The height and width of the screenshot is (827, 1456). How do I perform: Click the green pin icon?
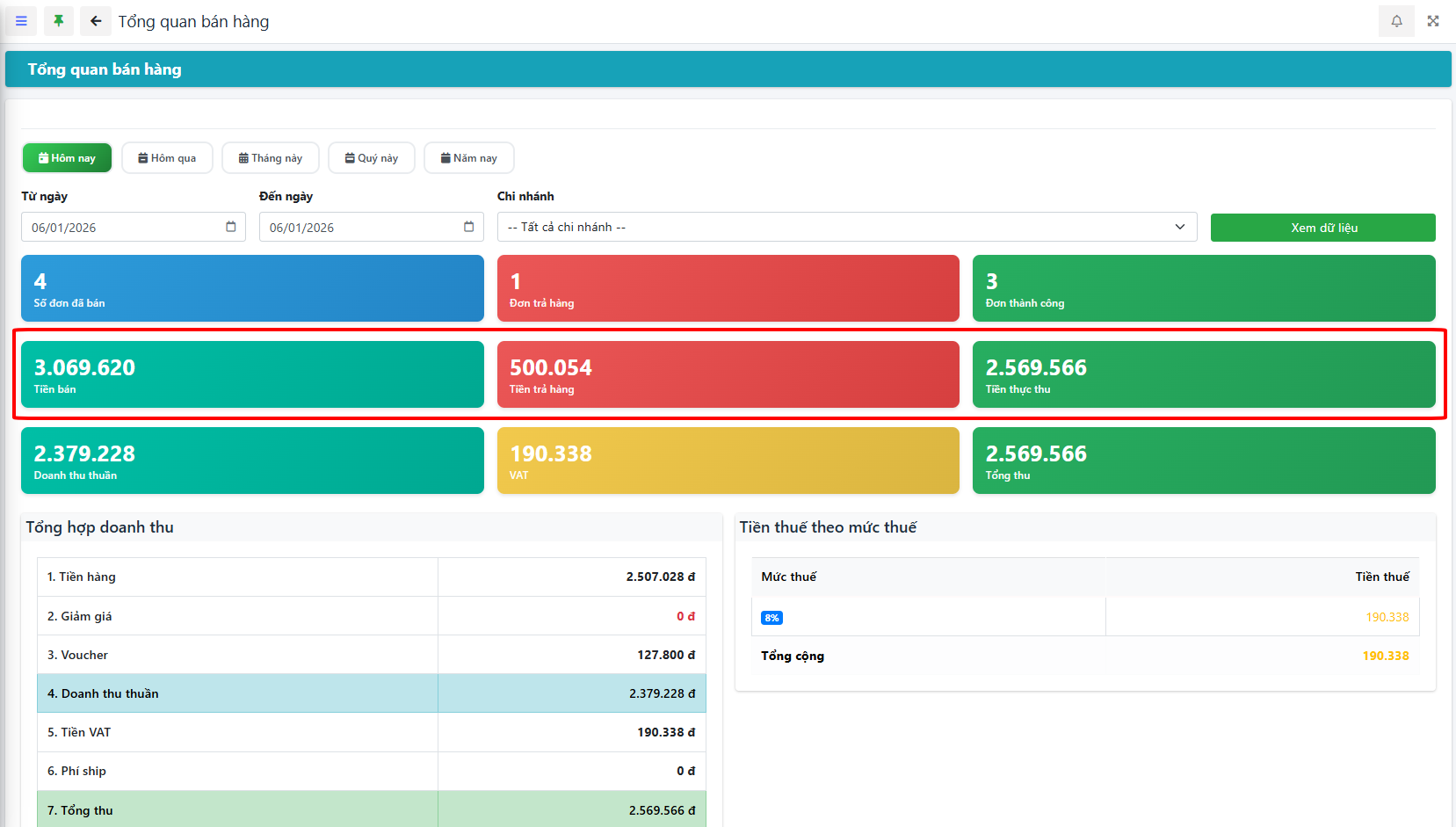click(x=59, y=21)
